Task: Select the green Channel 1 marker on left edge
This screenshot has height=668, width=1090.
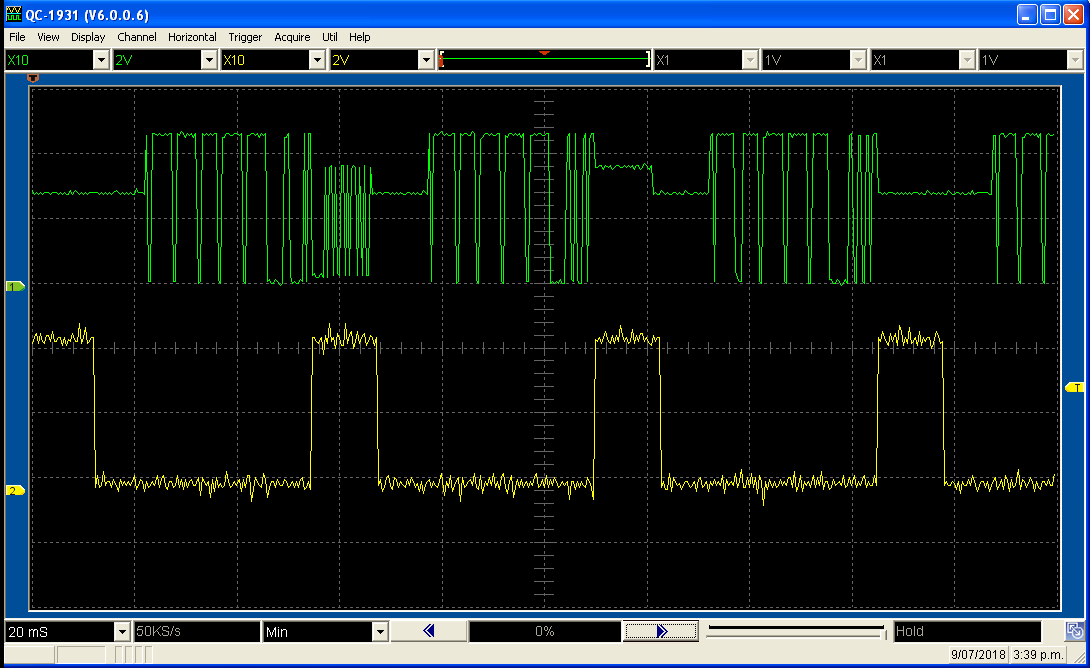Action: tap(14, 286)
